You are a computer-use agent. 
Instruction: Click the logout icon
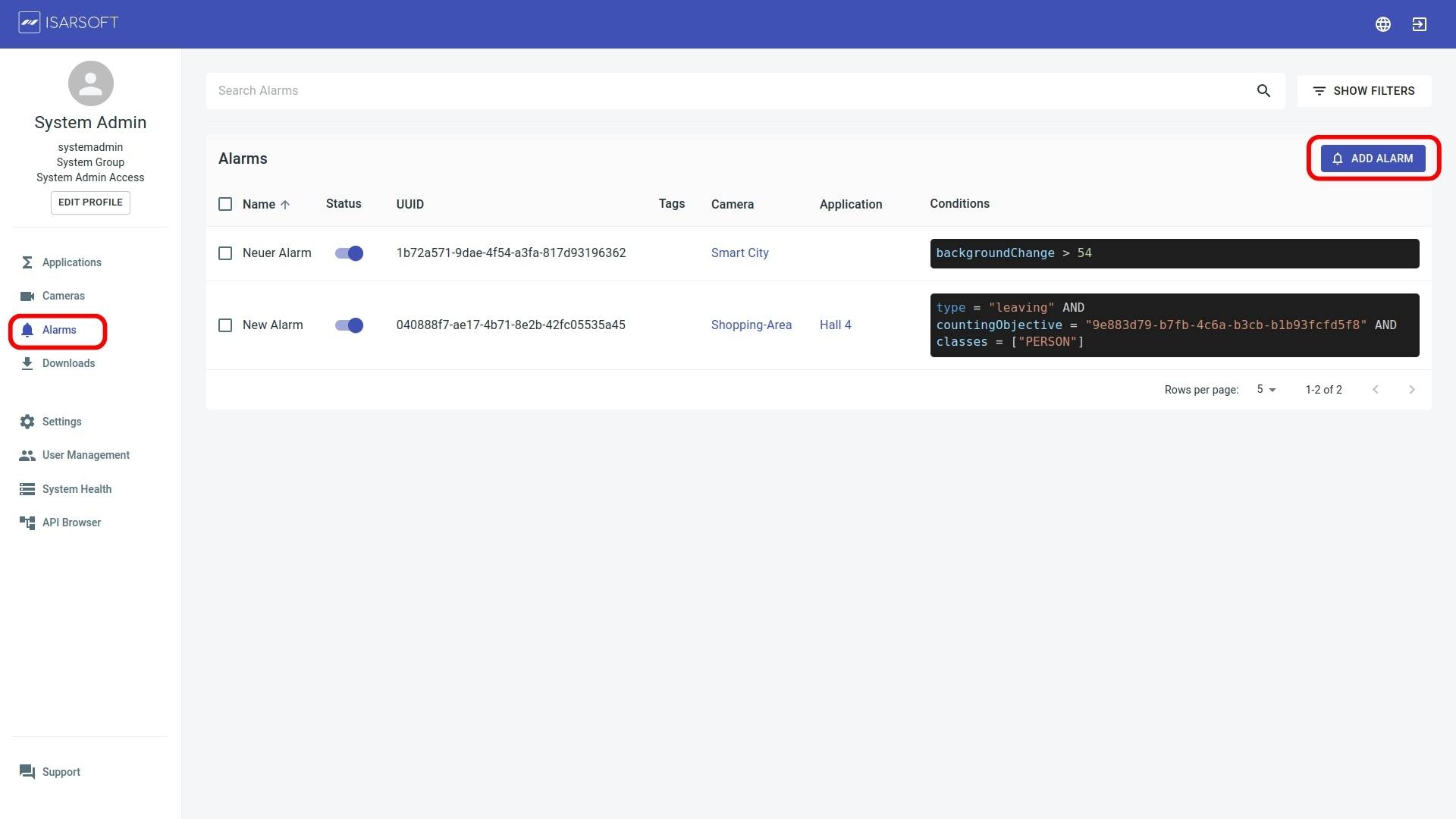click(x=1420, y=24)
